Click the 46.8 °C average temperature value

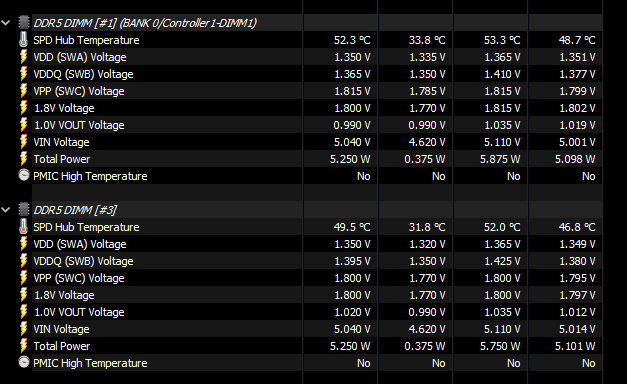(x=577, y=227)
